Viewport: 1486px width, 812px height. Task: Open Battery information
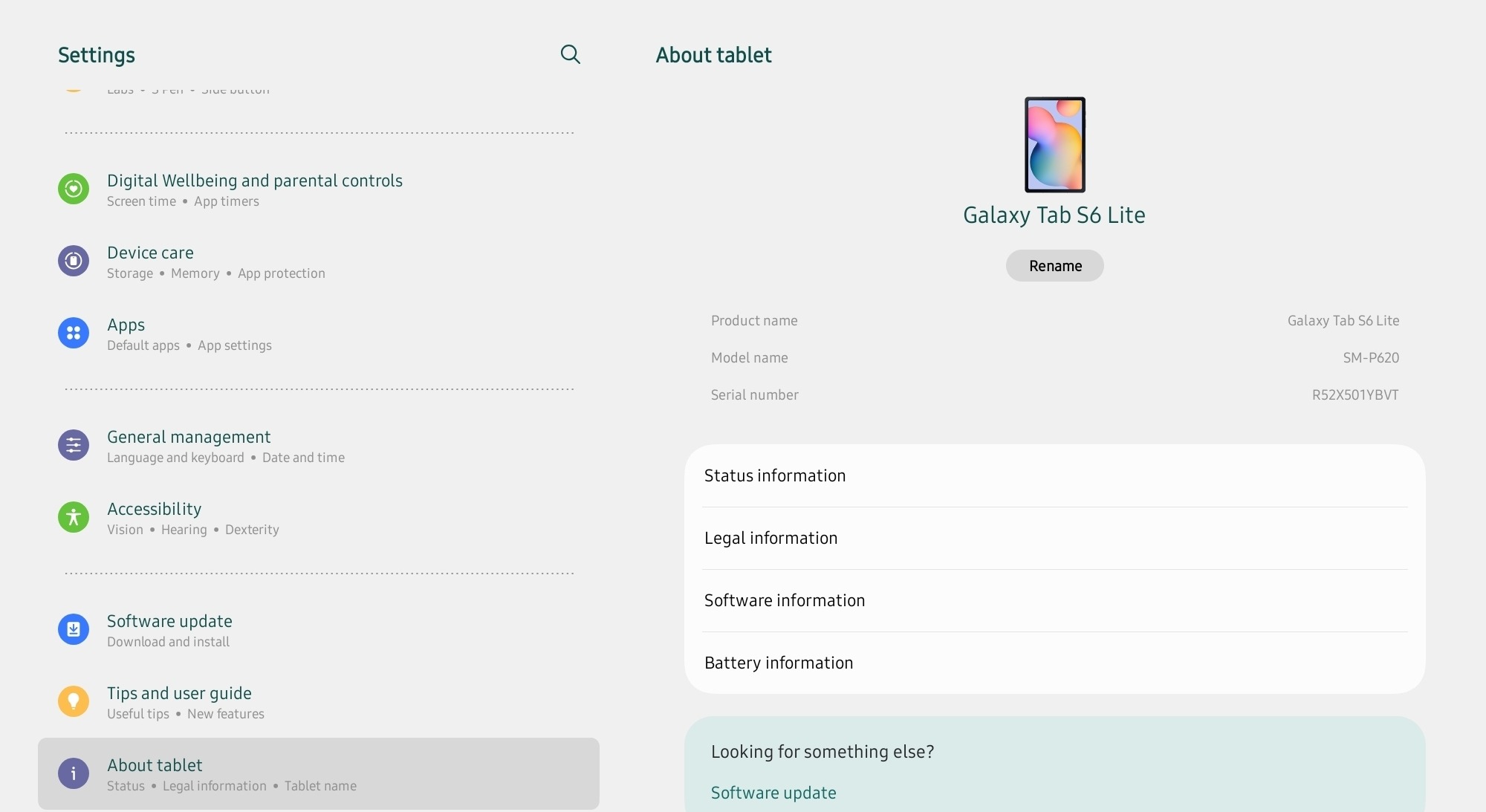tap(1054, 663)
